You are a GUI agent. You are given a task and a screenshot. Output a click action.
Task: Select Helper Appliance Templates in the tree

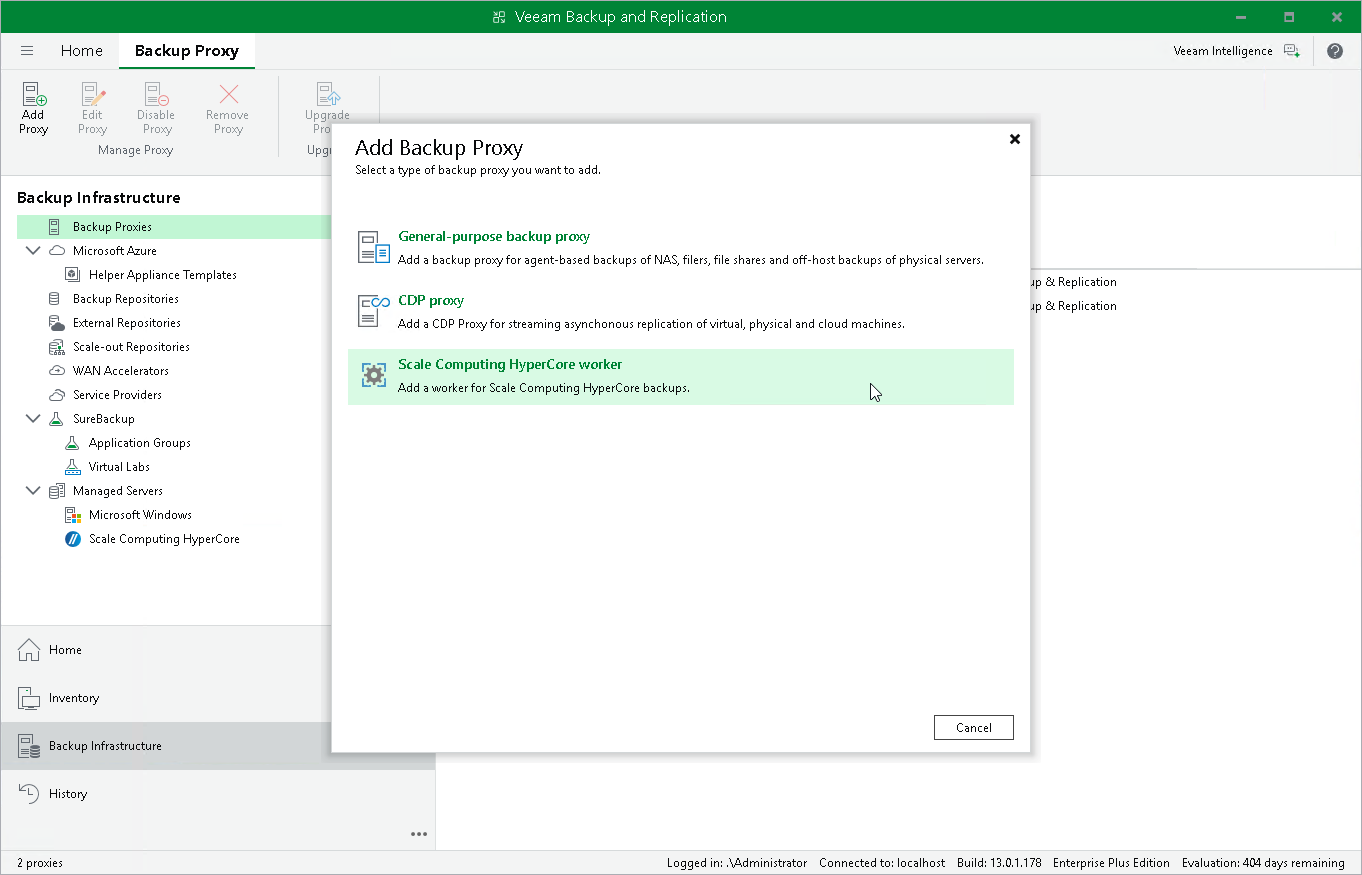pyautogui.click(x=163, y=275)
